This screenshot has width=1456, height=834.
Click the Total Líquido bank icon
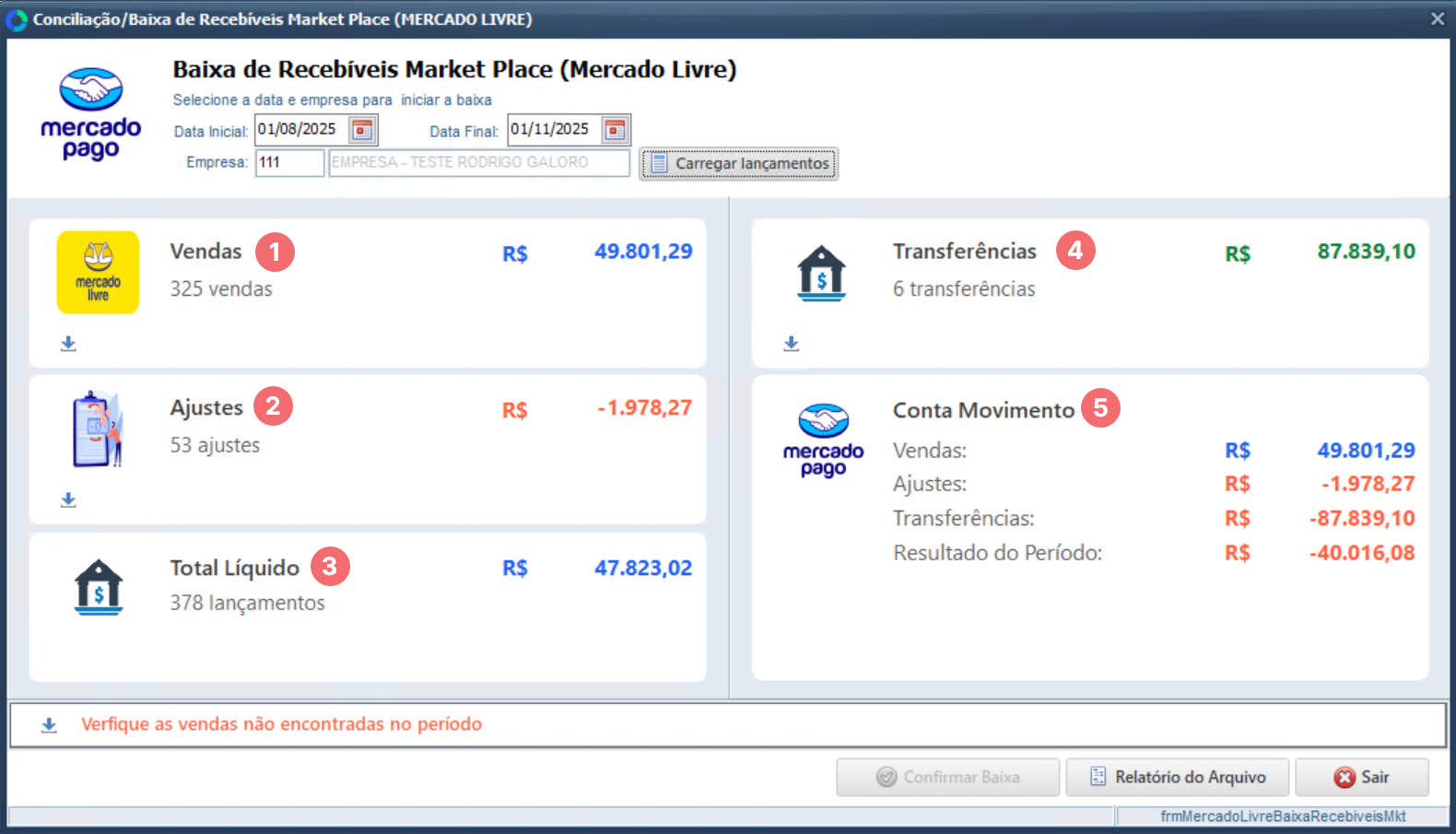(98, 587)
